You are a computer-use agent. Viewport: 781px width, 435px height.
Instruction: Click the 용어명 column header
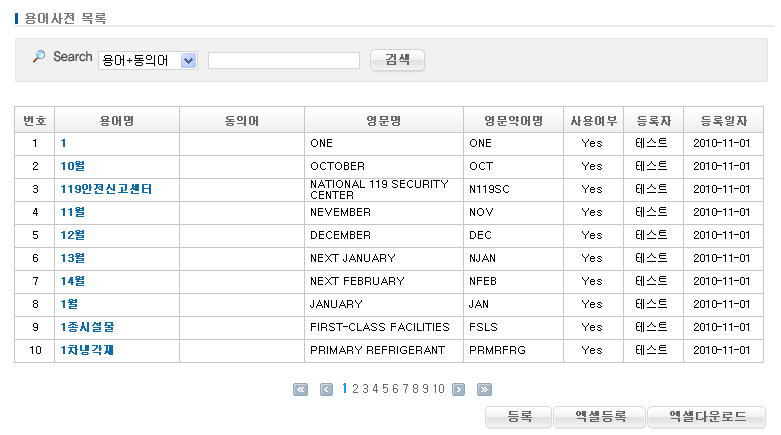(117, 121)
